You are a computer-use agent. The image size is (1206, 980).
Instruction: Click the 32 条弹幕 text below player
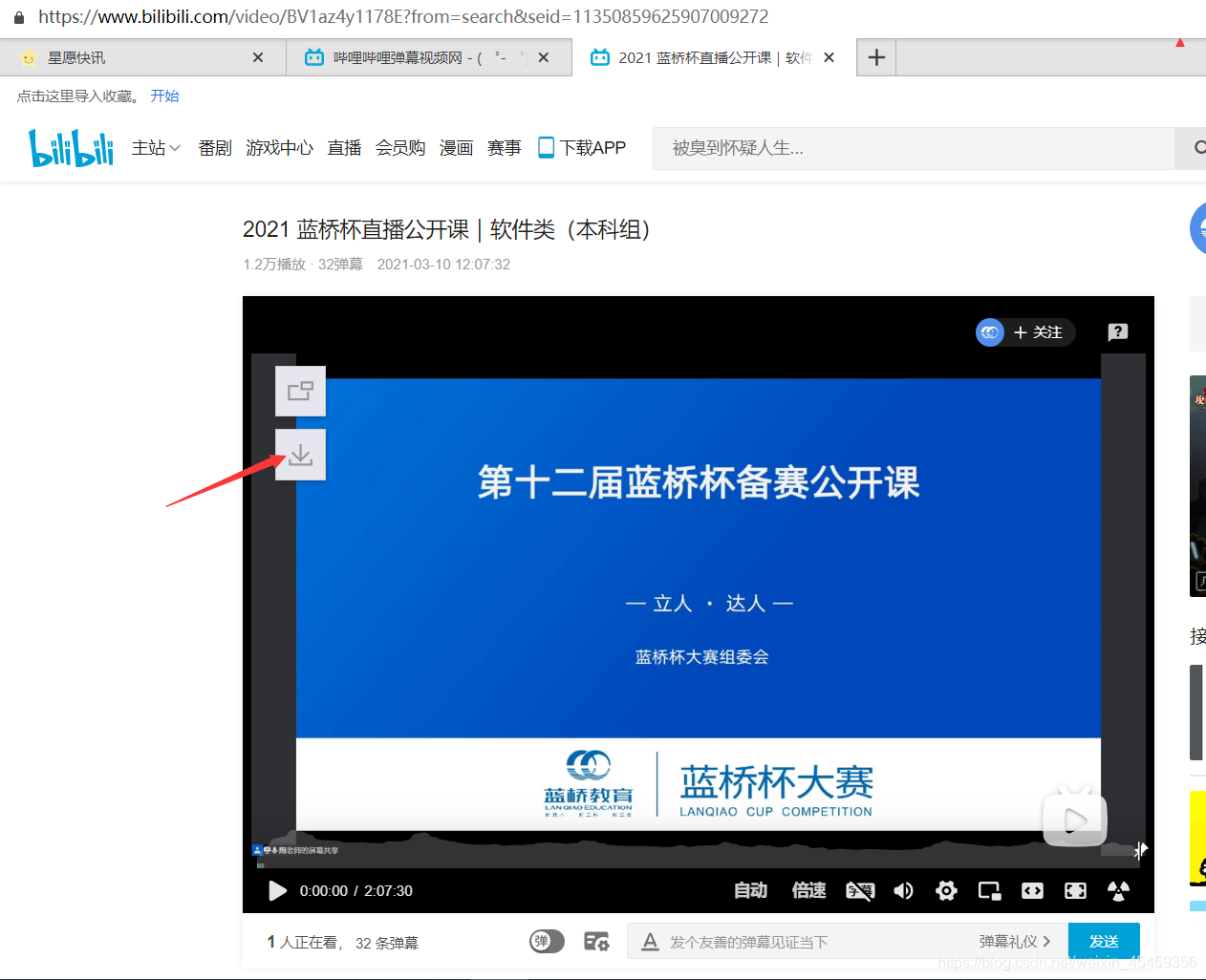(x=387, y=943)
